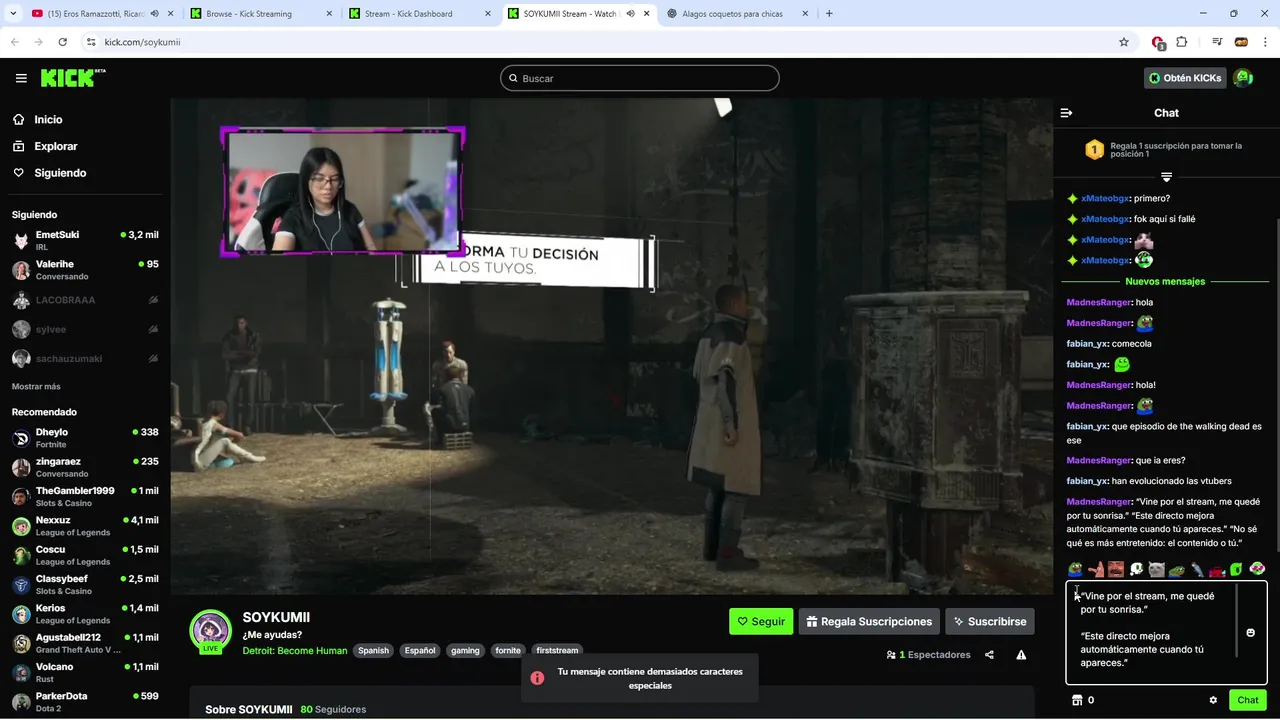Focus the Buscar search field
The width and height of the screenshot is (1280, 720).
(x=640, y=78)
